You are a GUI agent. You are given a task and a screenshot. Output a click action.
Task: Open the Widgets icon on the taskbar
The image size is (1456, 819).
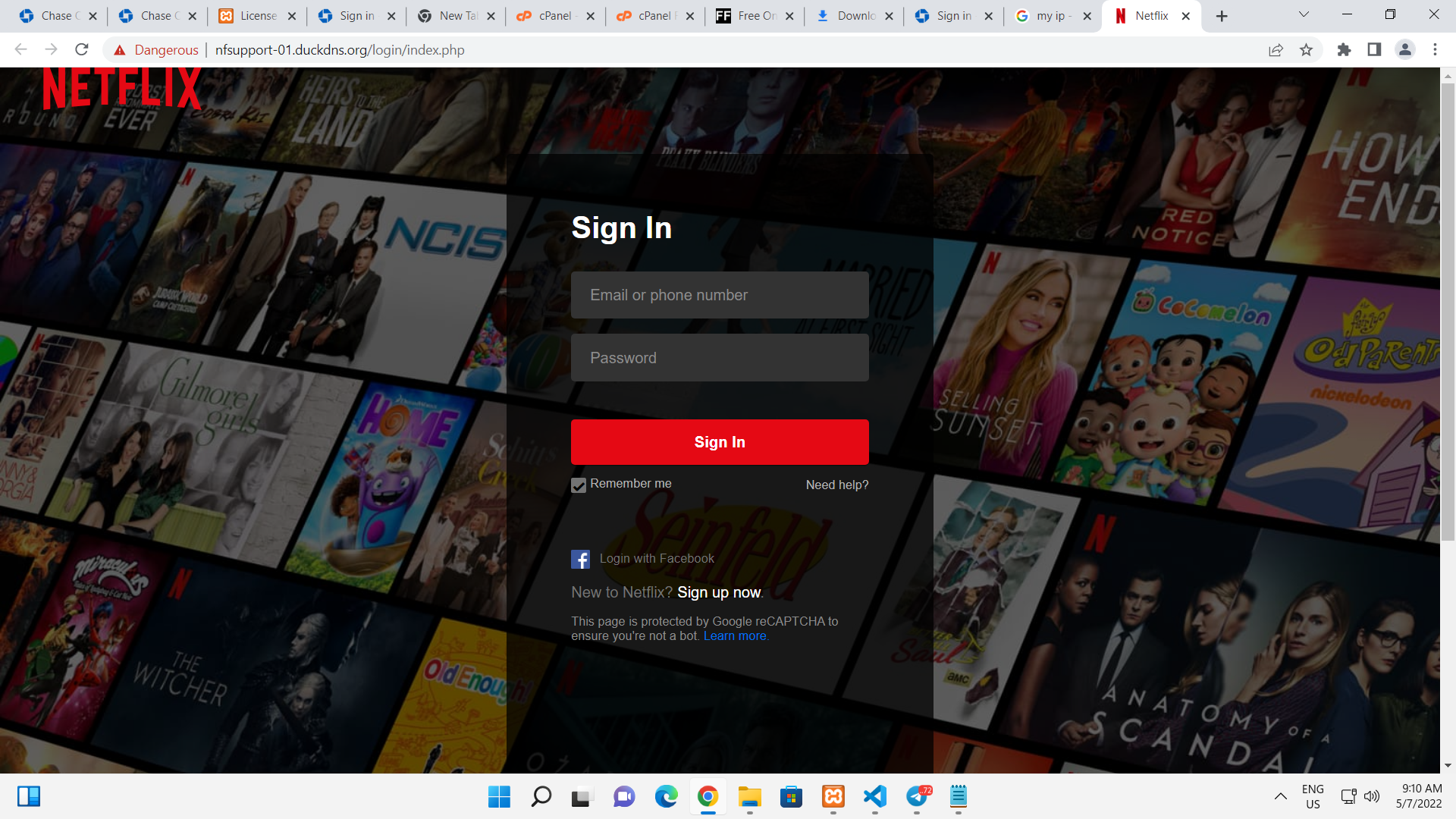click(x=29, y=797)
